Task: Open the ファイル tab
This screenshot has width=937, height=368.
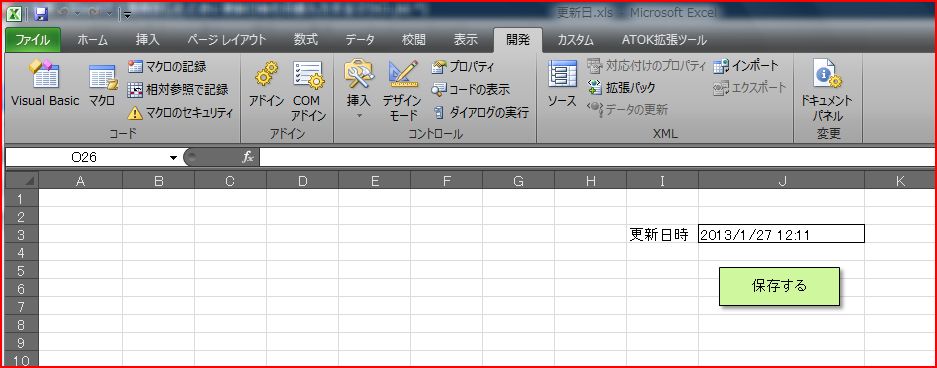Action: 33,40
